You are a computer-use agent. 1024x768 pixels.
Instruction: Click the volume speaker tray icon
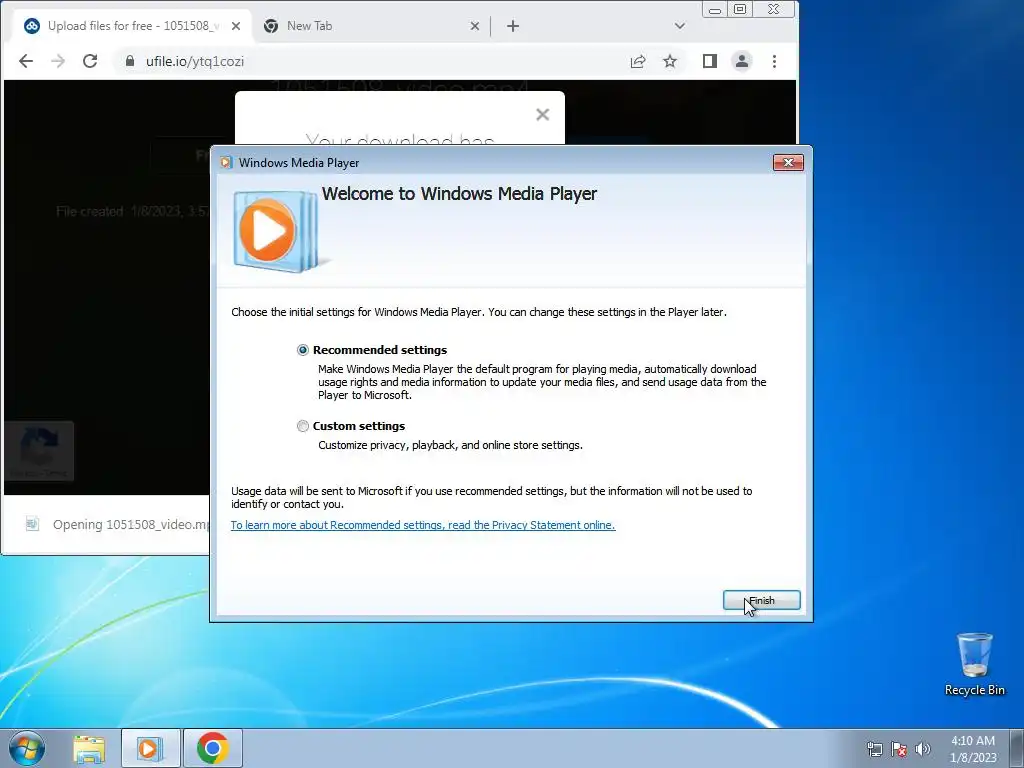pos(923,749)
